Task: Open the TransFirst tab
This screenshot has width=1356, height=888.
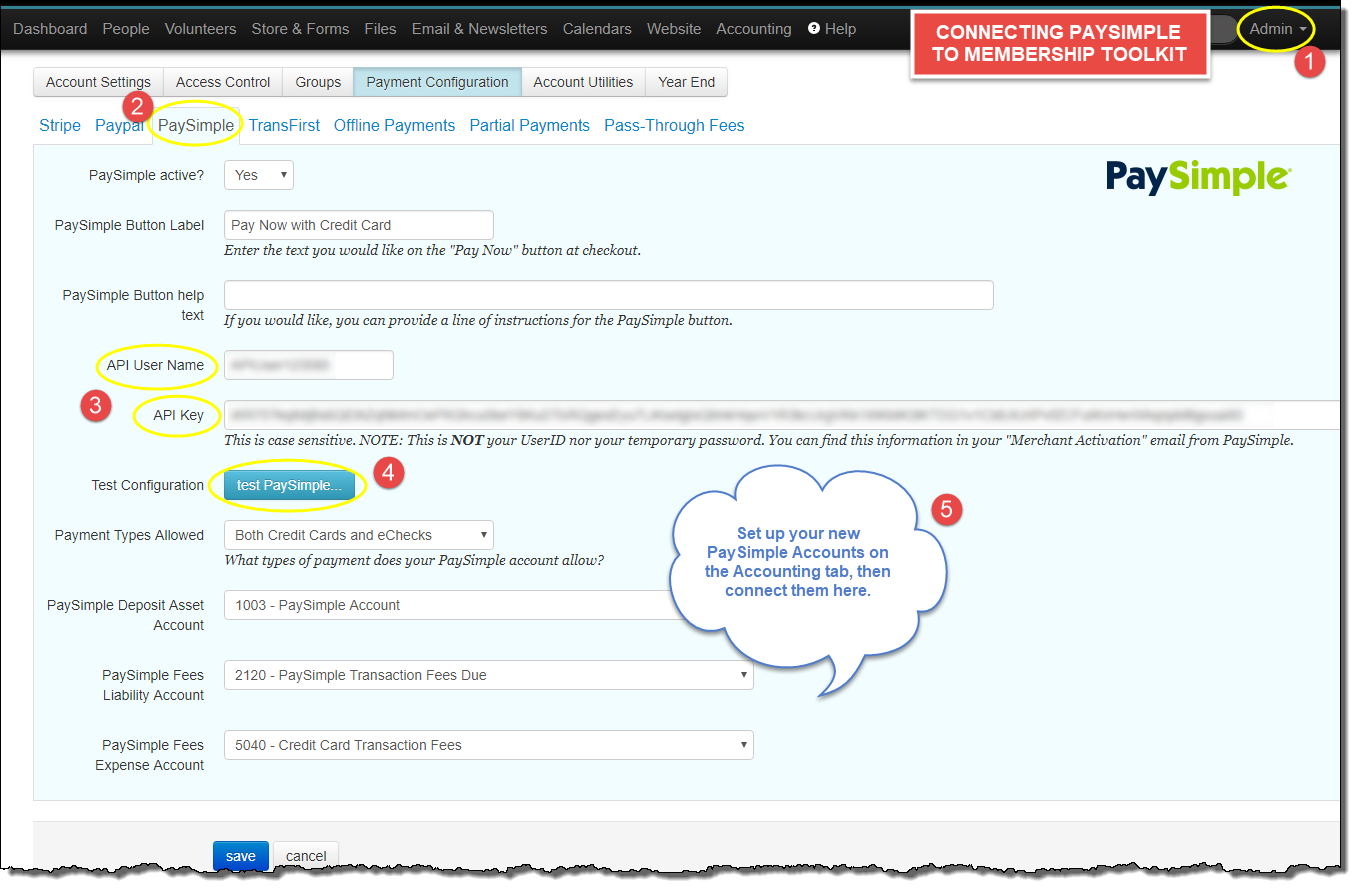Action: 284,125
